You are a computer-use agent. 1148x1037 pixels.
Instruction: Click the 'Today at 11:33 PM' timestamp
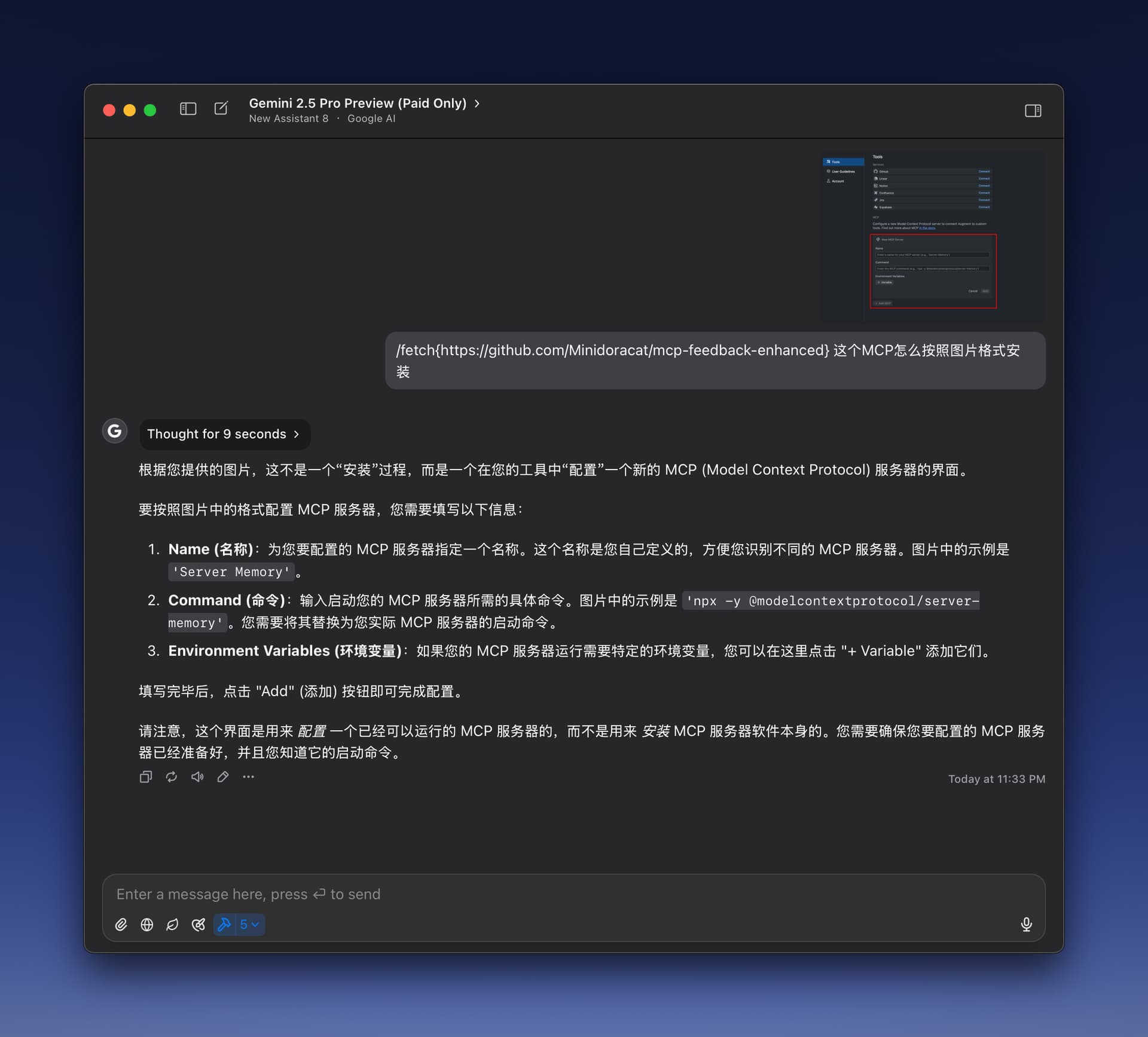point(997,779)
